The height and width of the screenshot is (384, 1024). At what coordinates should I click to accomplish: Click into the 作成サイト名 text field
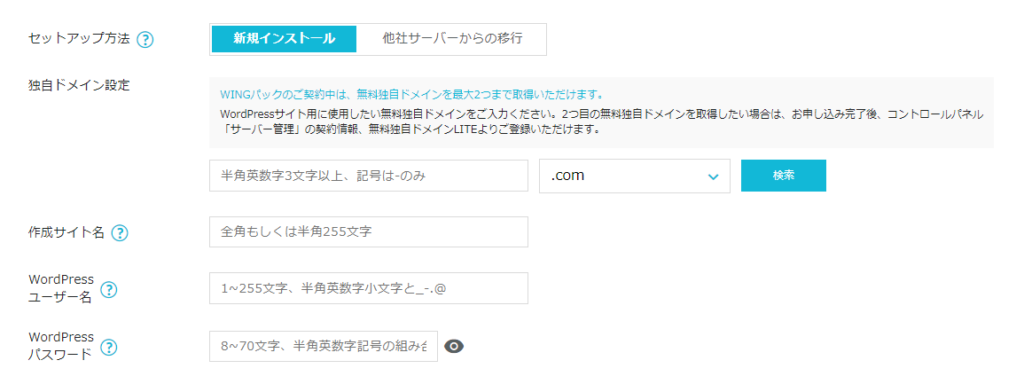(x=368, y=232)
